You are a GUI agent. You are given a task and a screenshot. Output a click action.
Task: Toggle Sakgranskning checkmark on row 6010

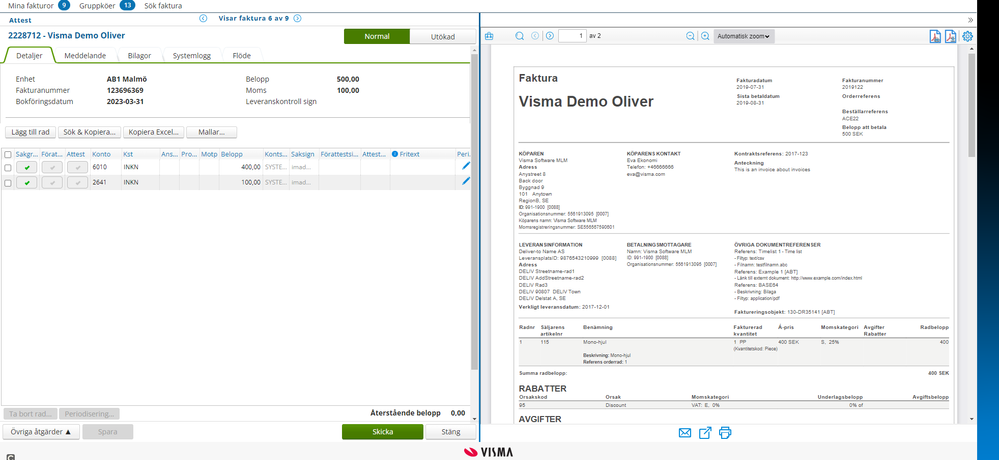[x=27, y=167]
